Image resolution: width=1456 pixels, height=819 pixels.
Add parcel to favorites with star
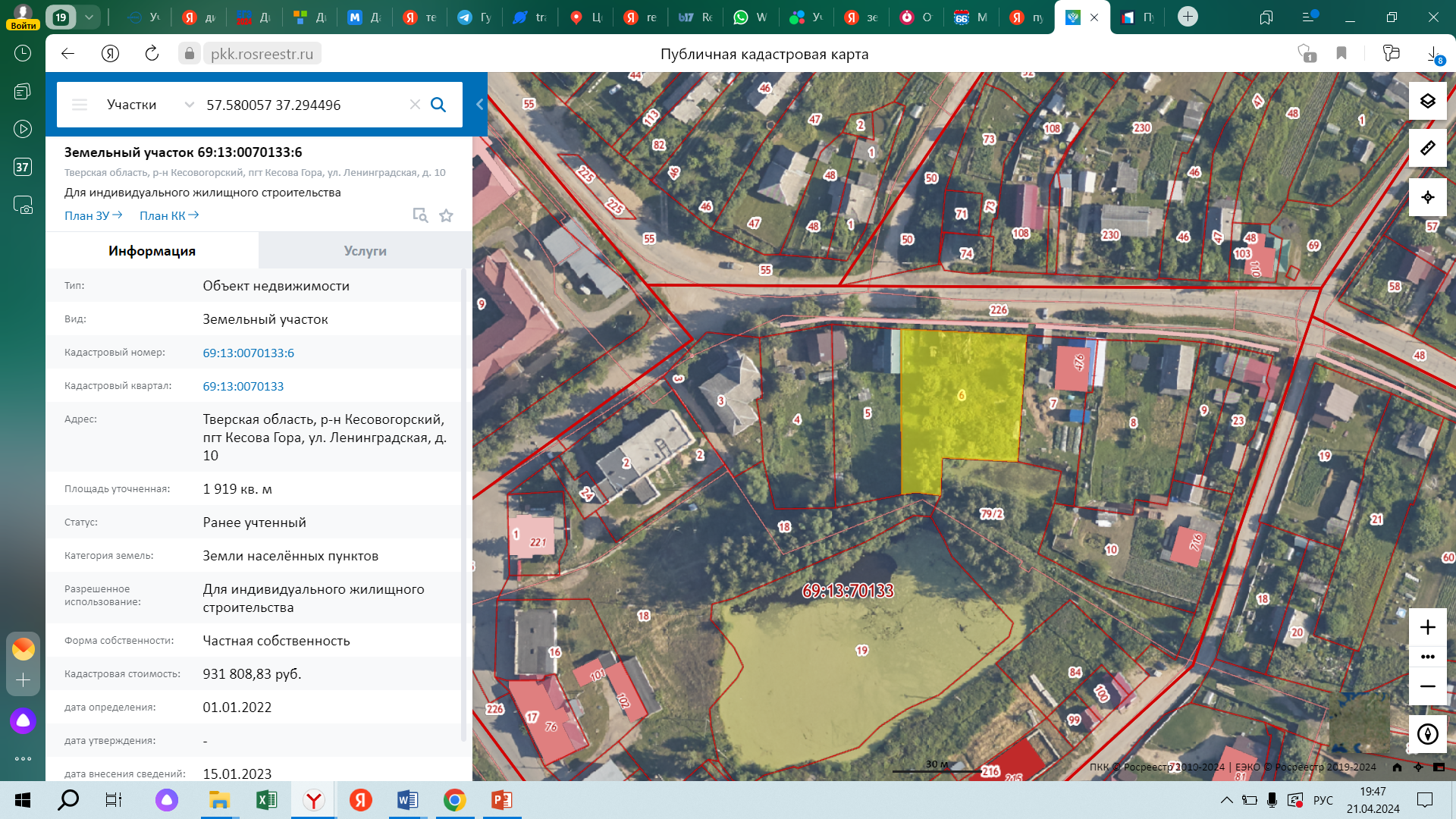click(x=446, y=216)
